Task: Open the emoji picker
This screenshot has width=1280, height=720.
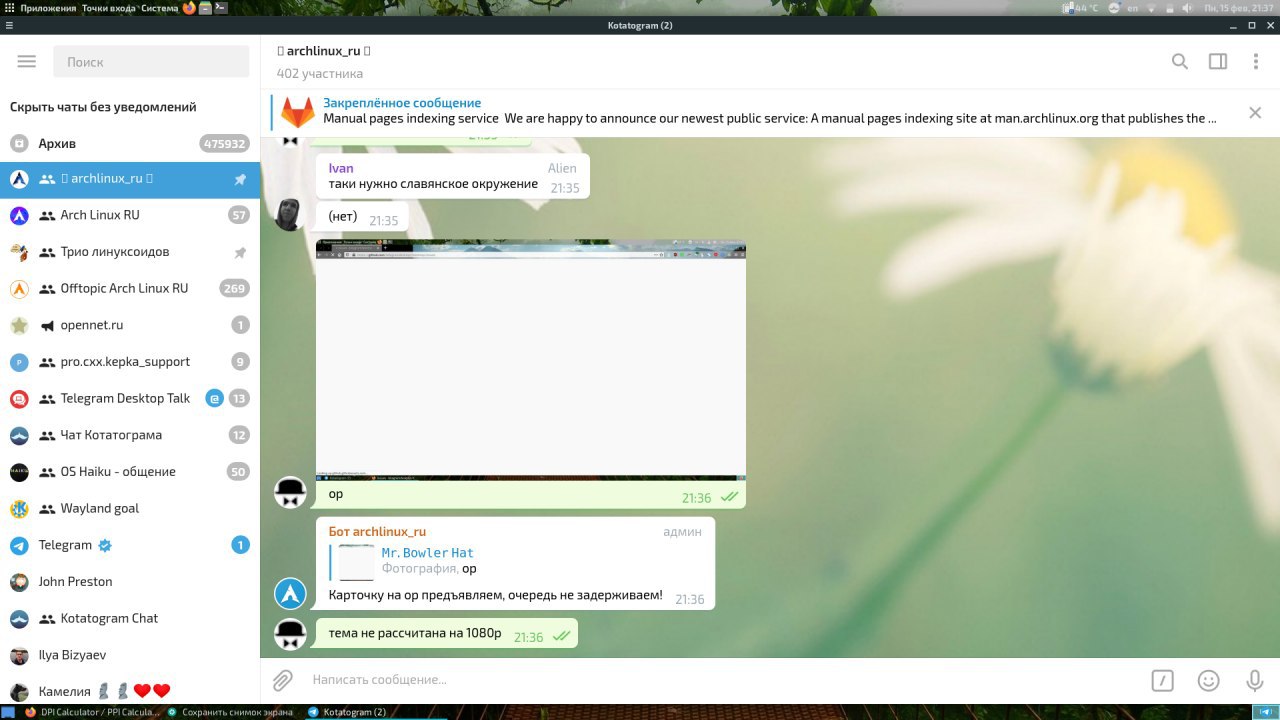Action: [1208, 681]
